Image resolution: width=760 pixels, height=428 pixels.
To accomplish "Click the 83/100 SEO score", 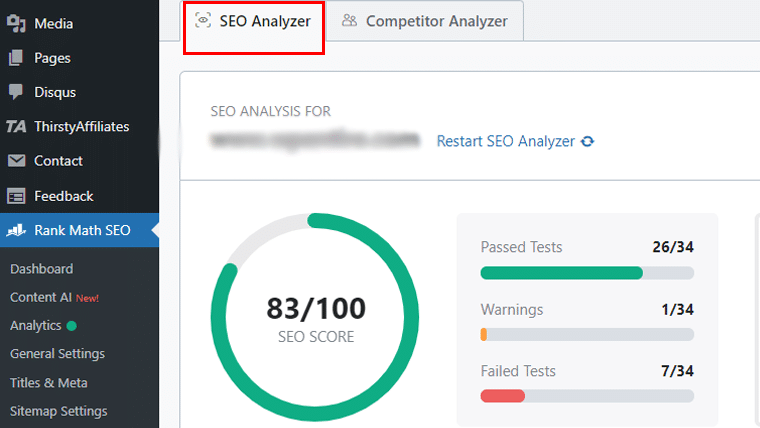I will coord(316,309).
